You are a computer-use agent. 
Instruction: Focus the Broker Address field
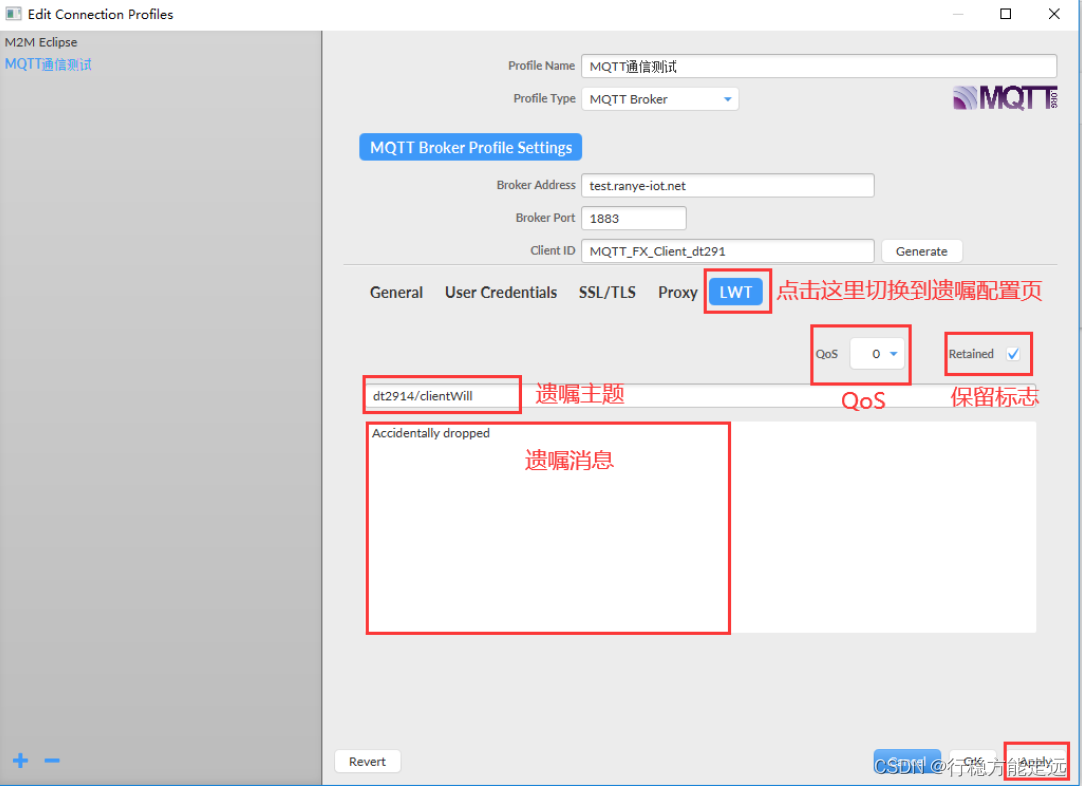727,186
